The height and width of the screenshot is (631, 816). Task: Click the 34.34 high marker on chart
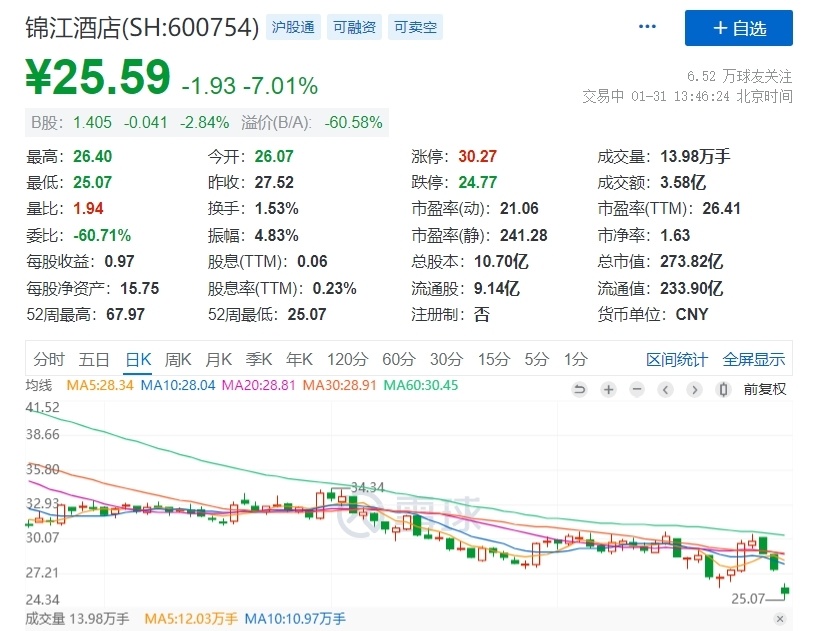367,487
